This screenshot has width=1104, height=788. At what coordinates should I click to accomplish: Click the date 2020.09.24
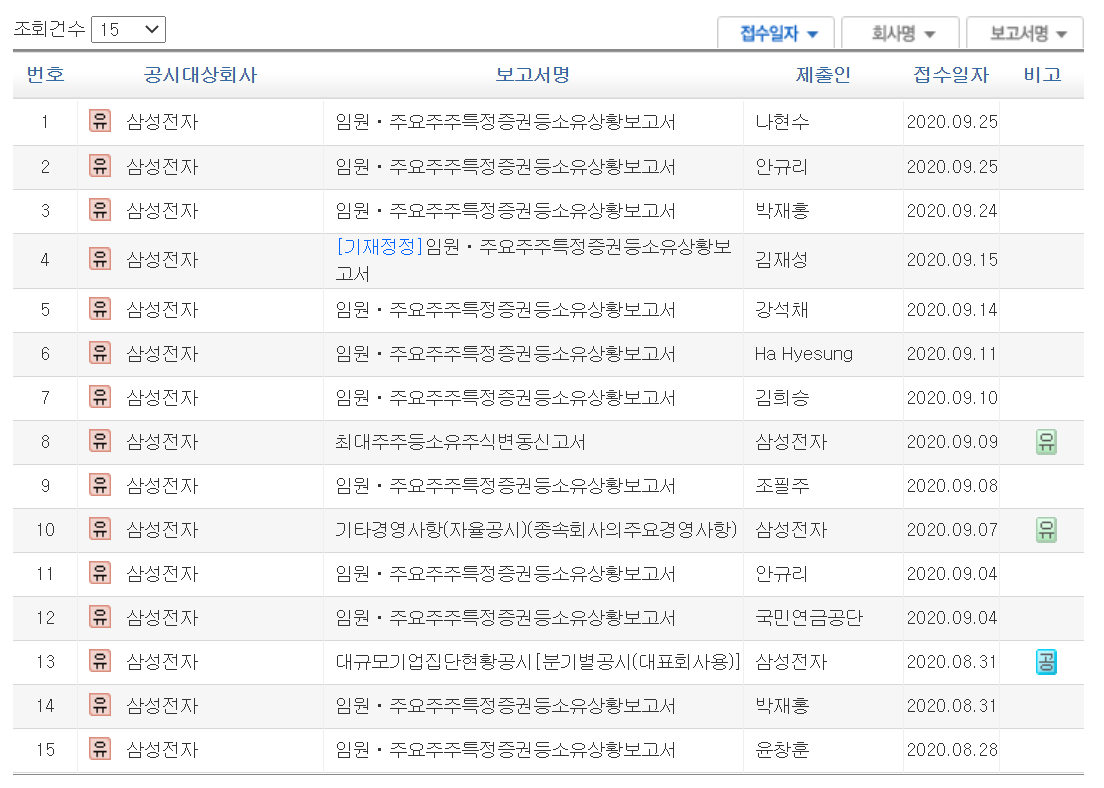(x=952, y=211)
